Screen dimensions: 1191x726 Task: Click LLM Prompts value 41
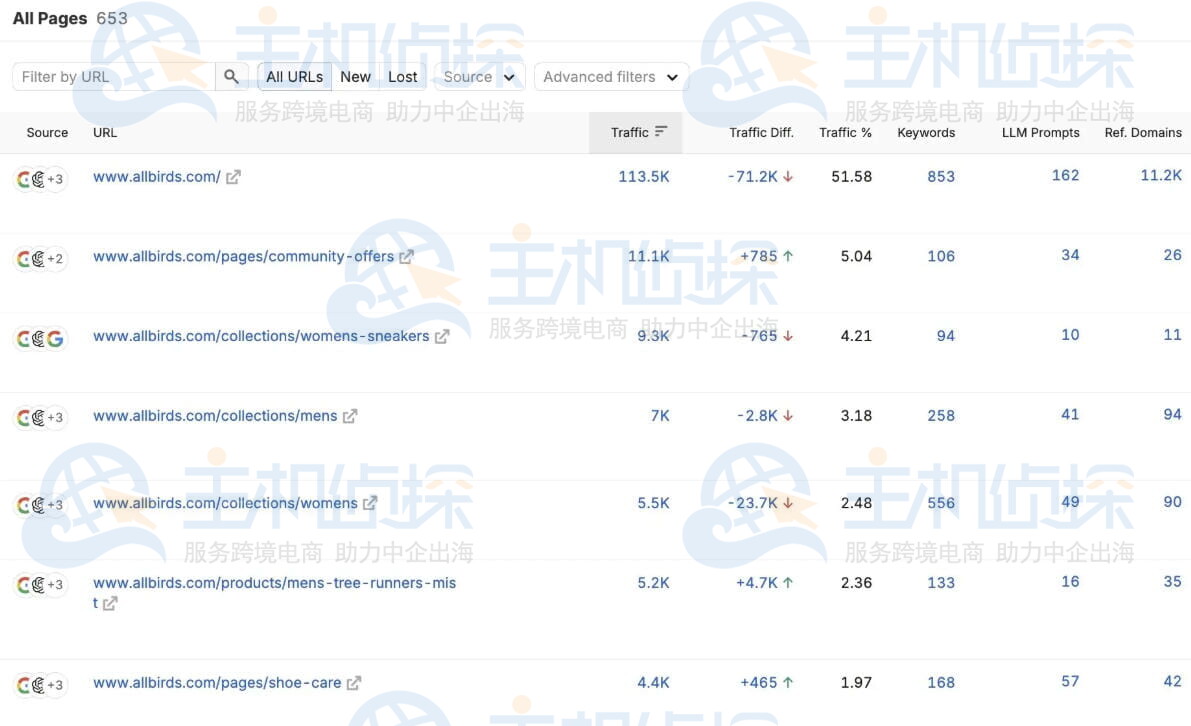(x=1070, y=415)
